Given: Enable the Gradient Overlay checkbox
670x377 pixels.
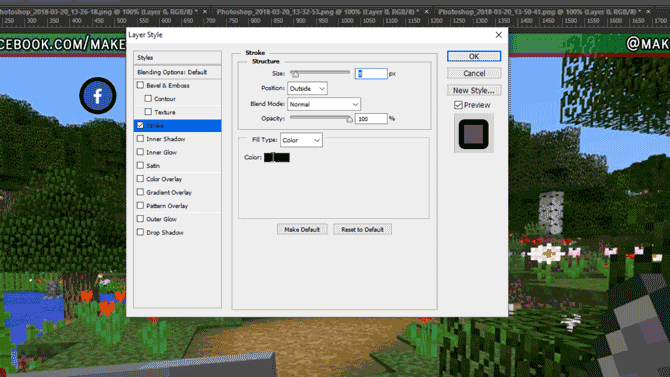Looking at the screenshot, I should 140,192.
